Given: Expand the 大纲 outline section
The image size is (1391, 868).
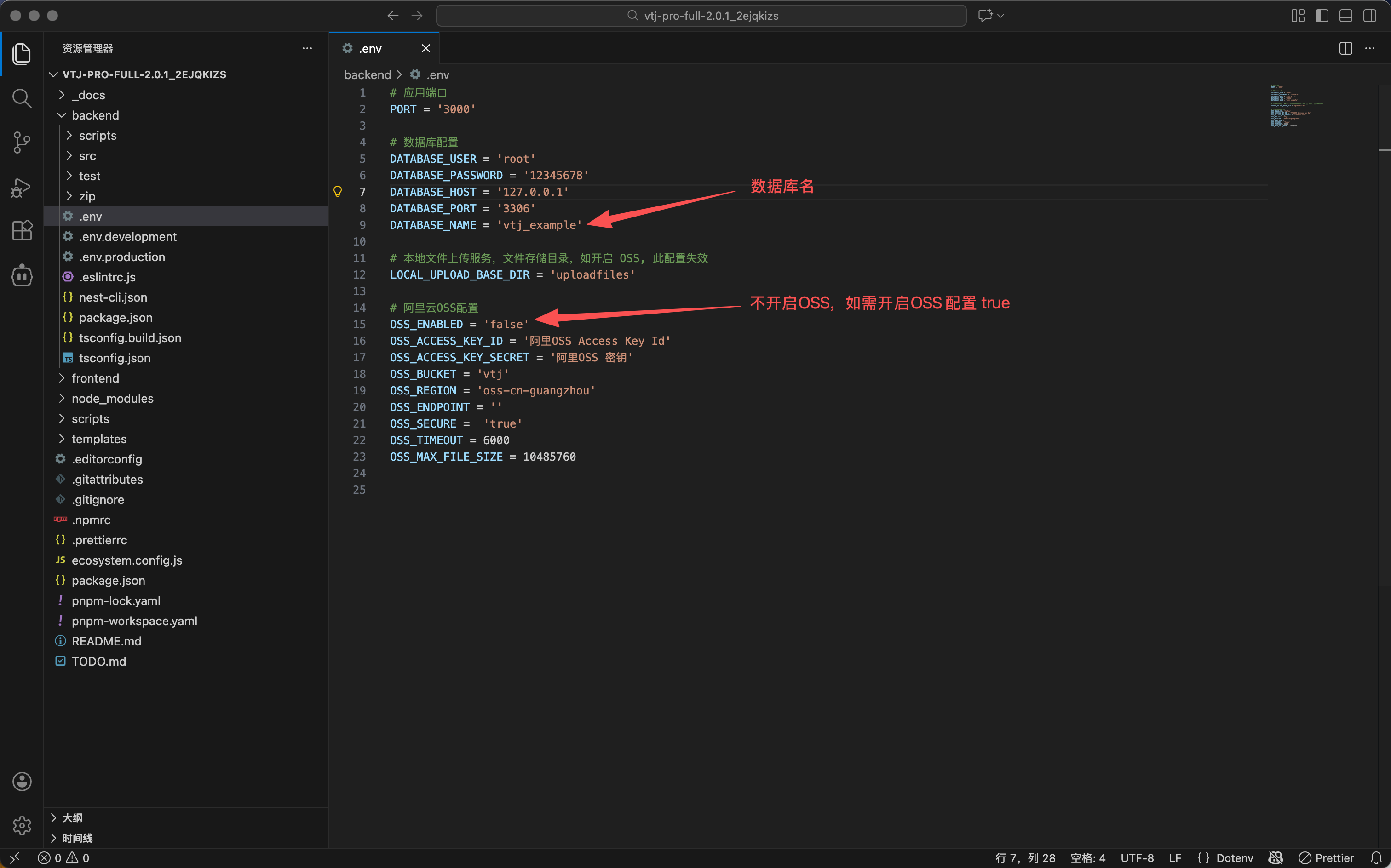Looking at the screenshot, I should point(72,817).
